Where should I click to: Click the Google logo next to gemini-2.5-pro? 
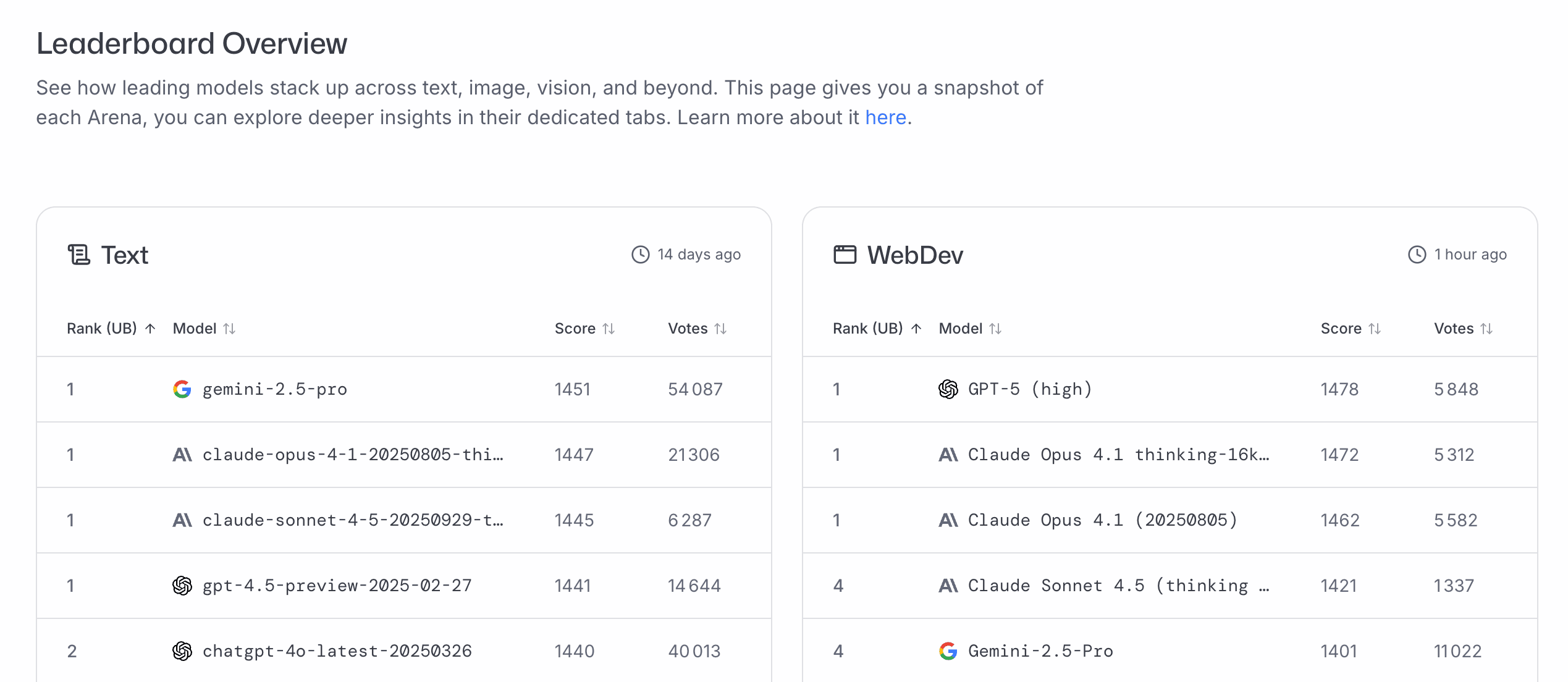click(182, 389)
